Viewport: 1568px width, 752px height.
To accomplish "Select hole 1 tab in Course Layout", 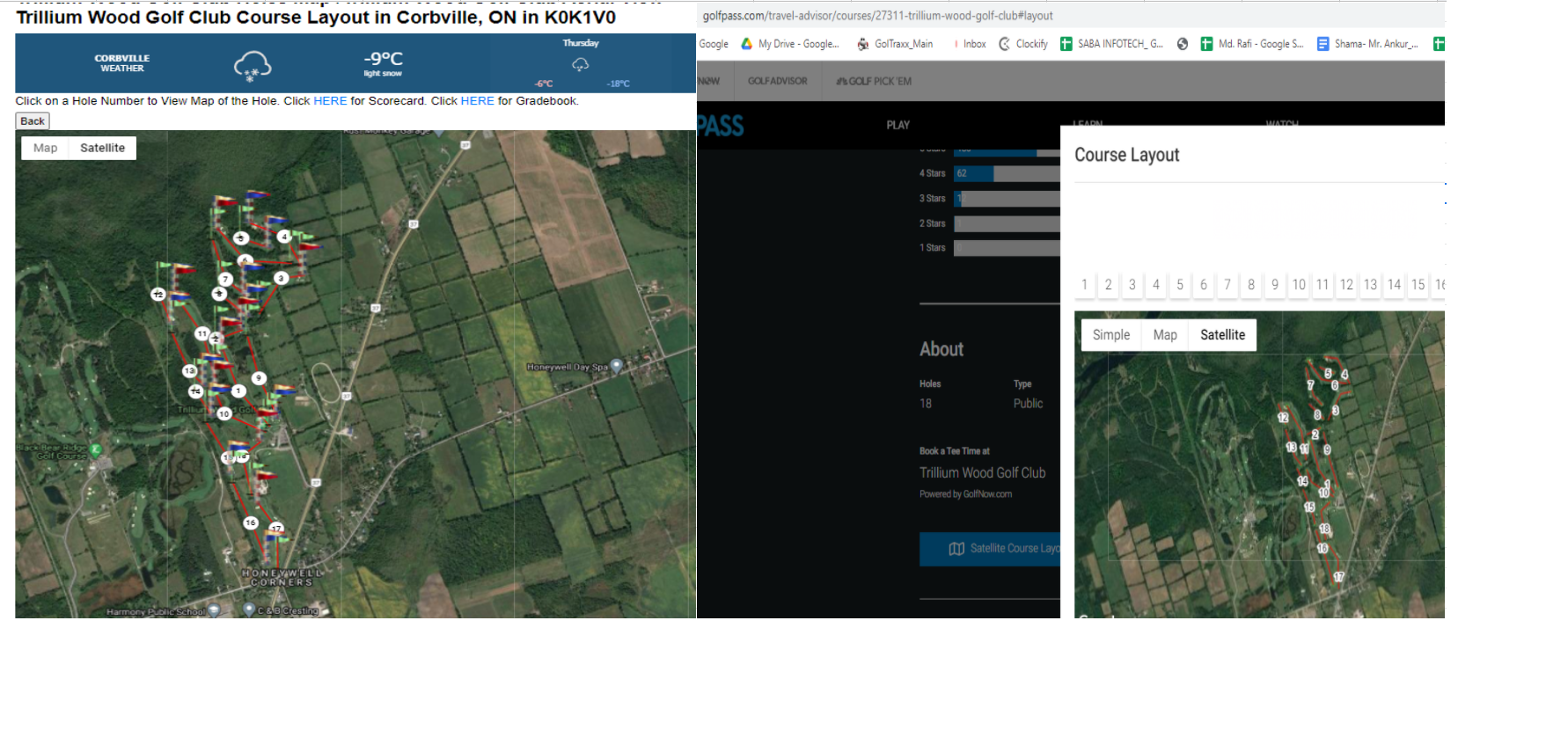I will click(x=1085, y=285).
